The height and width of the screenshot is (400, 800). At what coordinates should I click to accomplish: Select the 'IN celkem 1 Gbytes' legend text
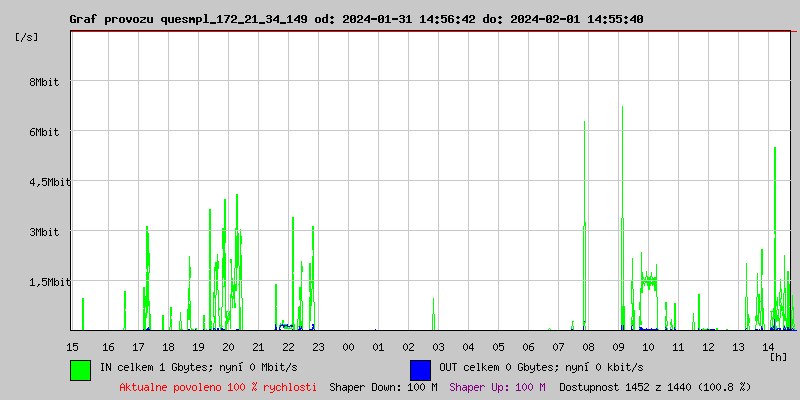pos(197,367)
